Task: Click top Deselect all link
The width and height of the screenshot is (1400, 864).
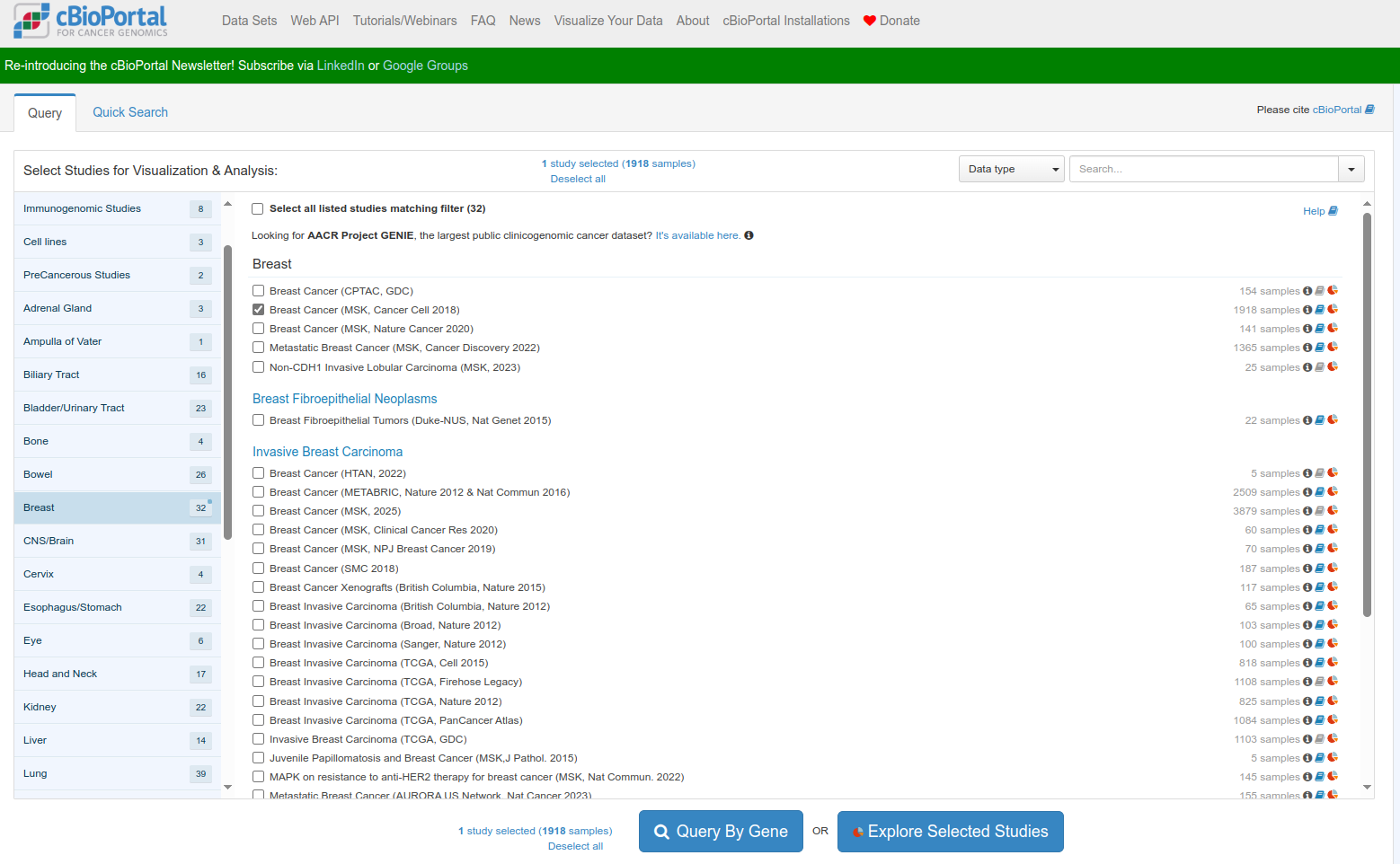Action: (x=578, y=179)
